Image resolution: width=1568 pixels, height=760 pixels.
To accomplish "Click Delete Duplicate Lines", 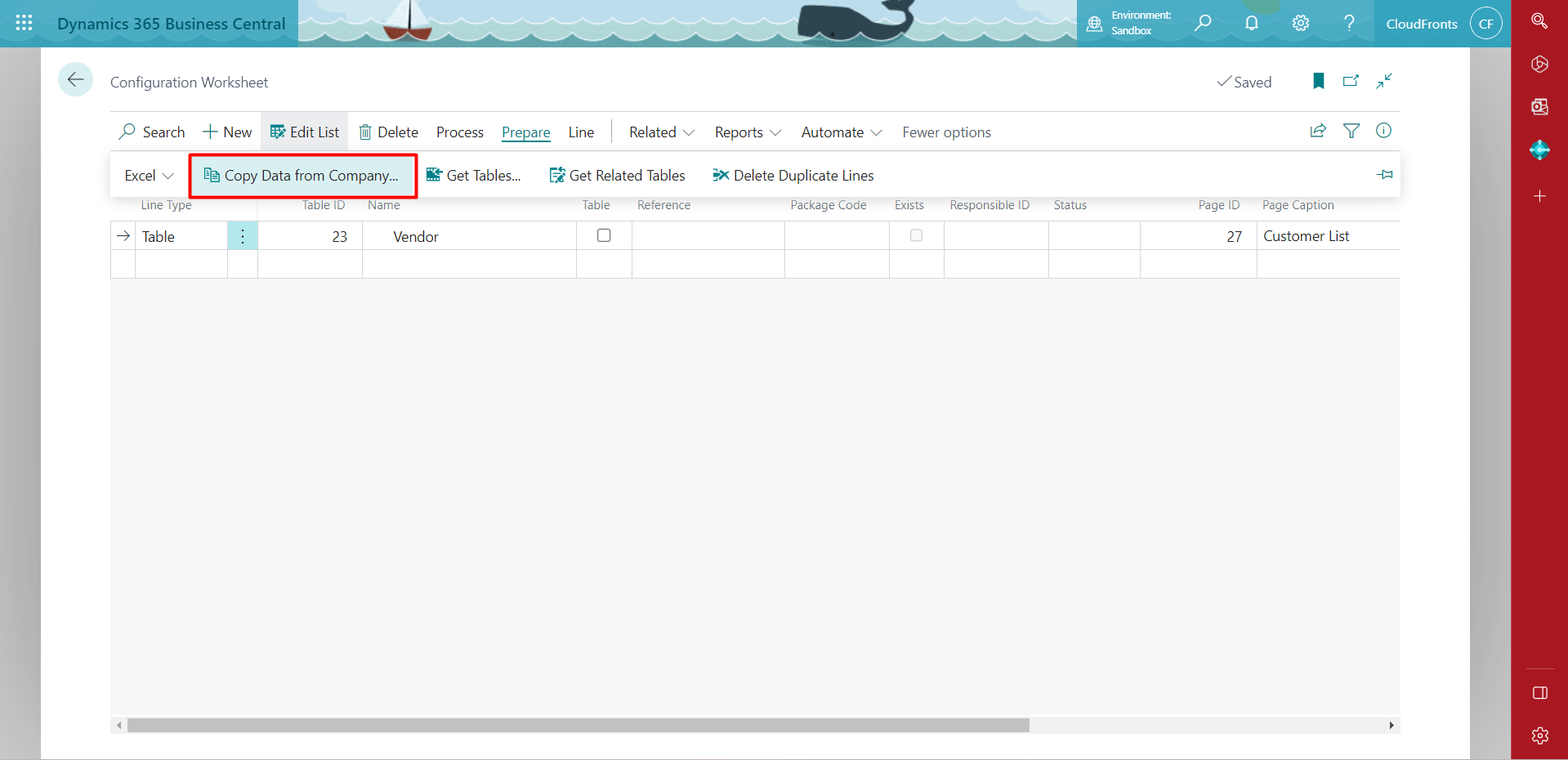I will pyautogui.click(x=793, y=176).
